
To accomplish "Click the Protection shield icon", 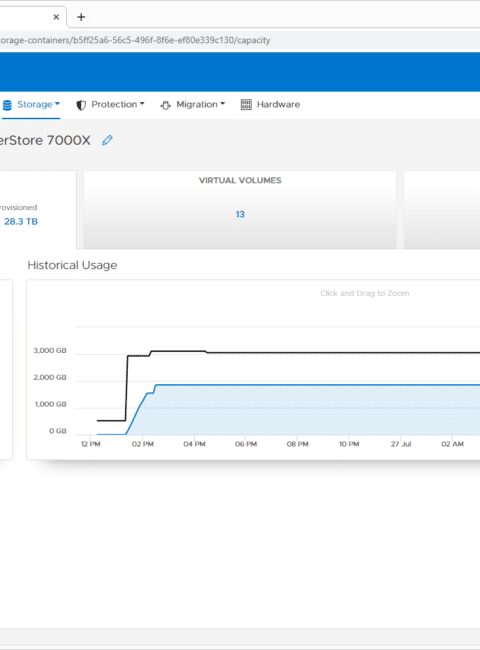I will click(81, 105).
